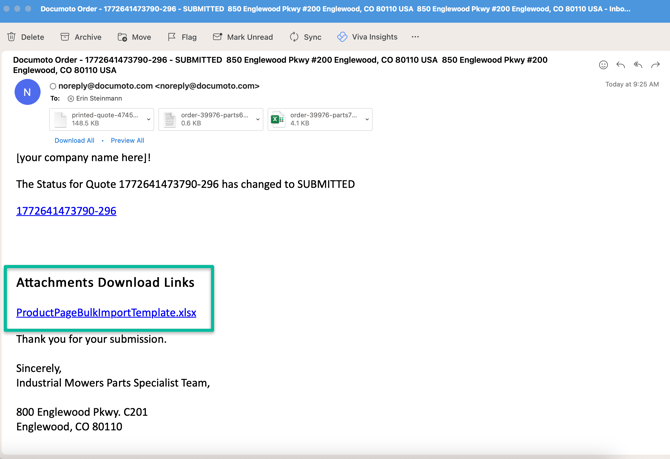Click the Delete toolbar button
Screen dimensions: 670x459
click(x=26, y=37)
